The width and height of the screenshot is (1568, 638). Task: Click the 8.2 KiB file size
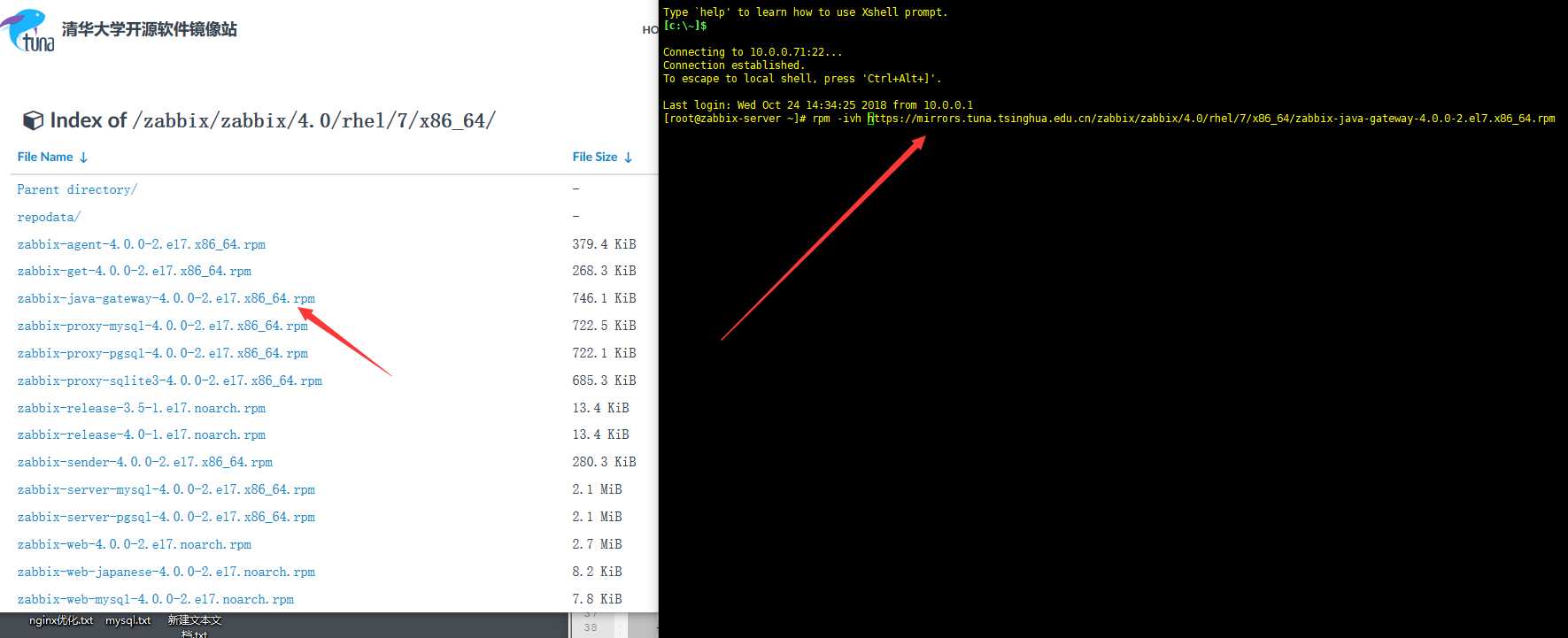pos(597,572)
